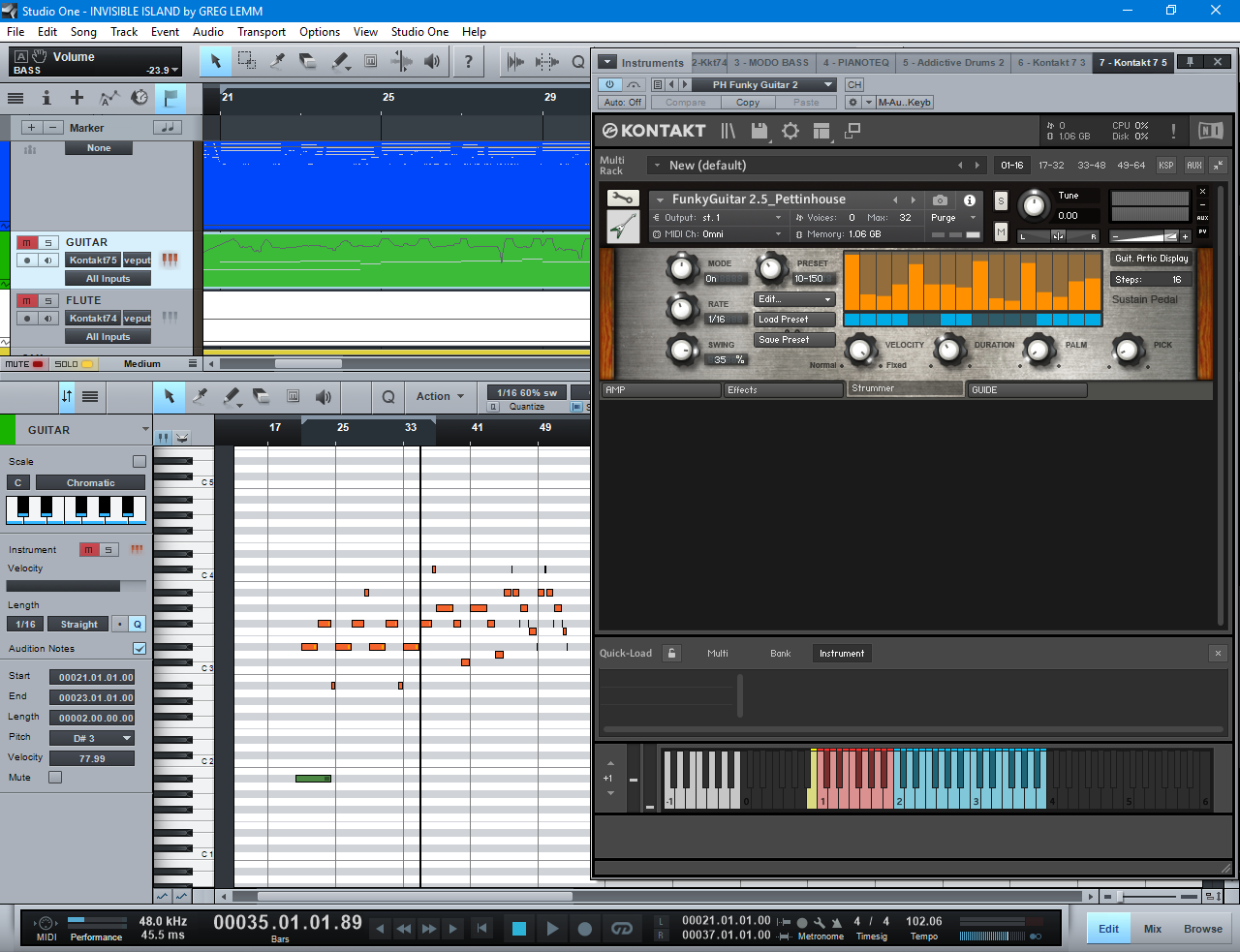
Task: Toggle the Loop transport button
Action: [x=621, y=929]
